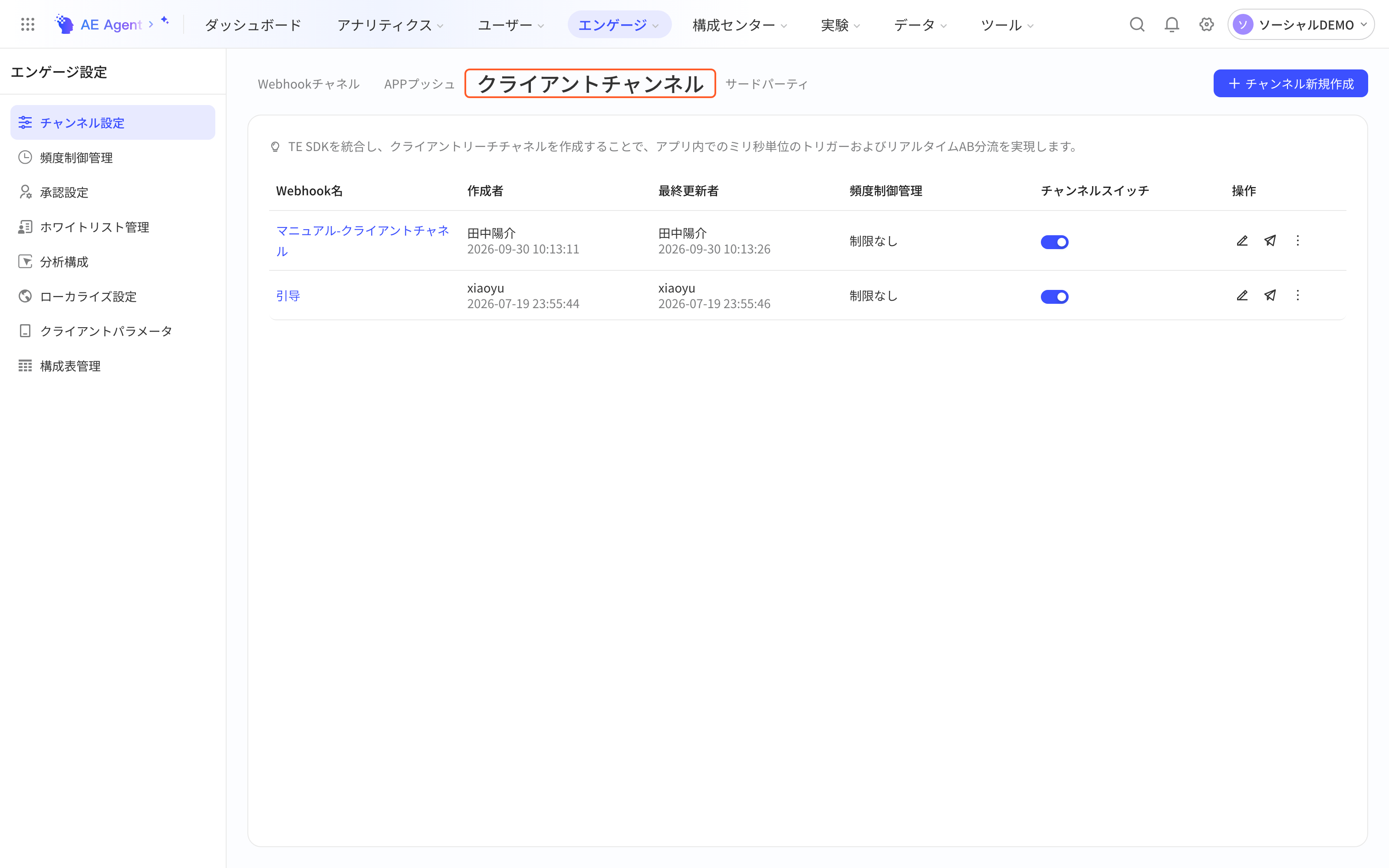1389x868 pixels.
Task: Click the 構成表管理 table icon
Action: point(25,366)
